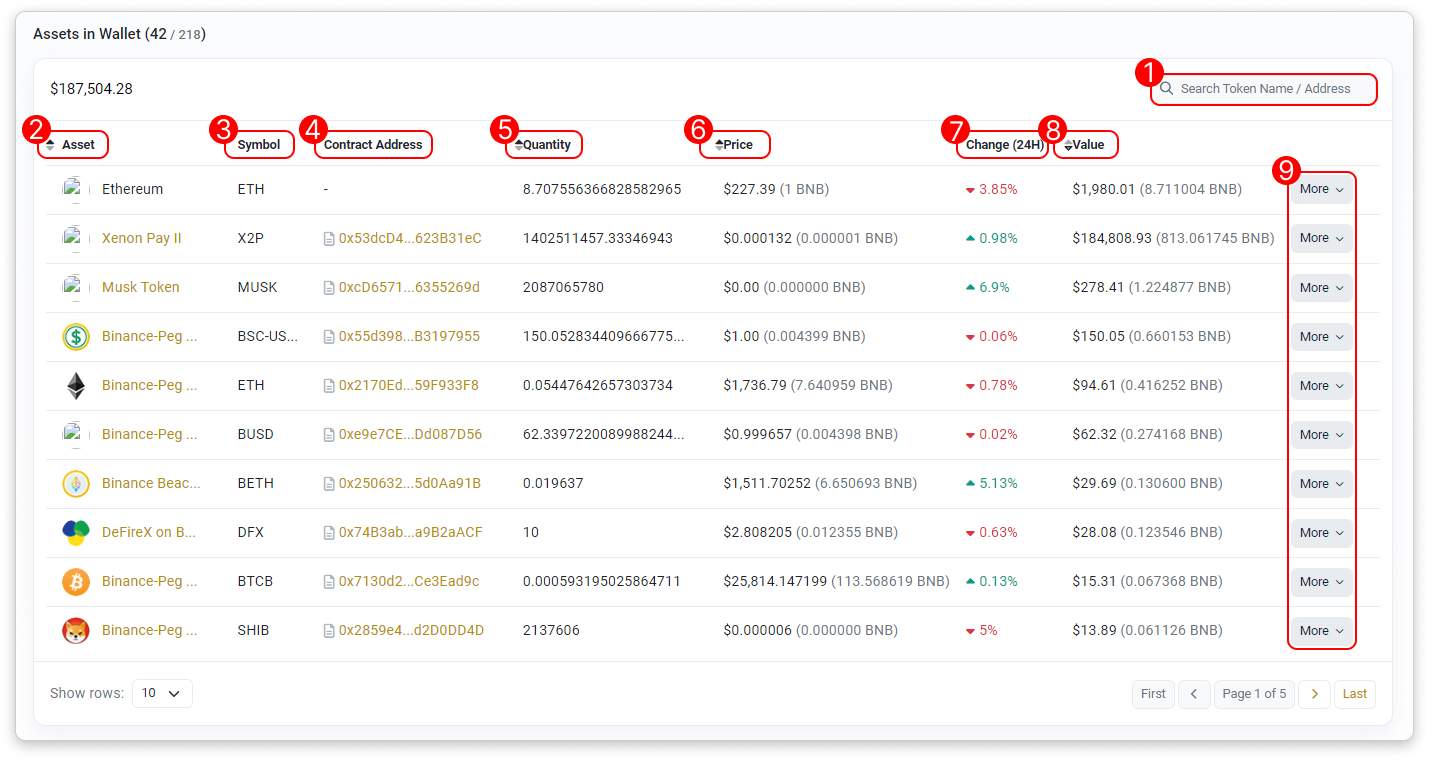Go to the next page arrow
The width and height of the screenshot is (1429, 760).
(1314, 694)
